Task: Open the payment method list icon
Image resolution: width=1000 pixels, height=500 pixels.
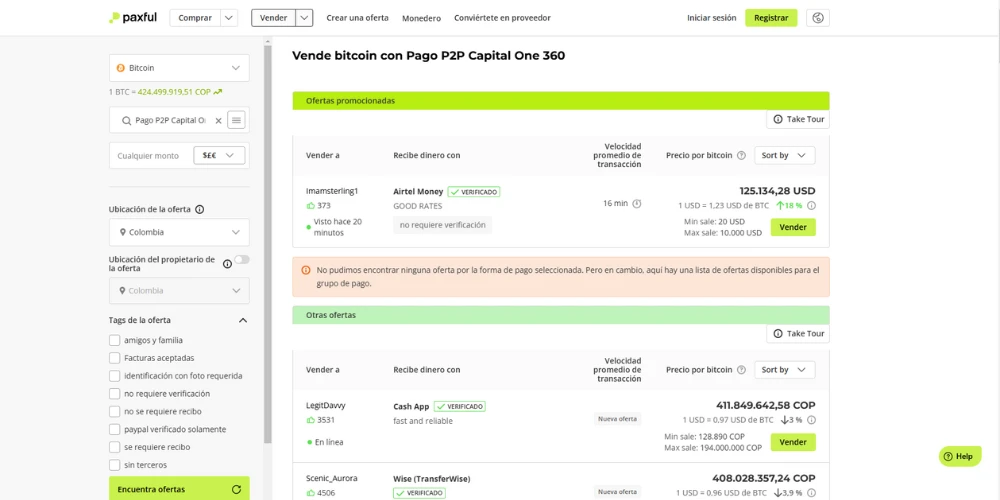Action: pyautogui.click(x=237, y=120)
